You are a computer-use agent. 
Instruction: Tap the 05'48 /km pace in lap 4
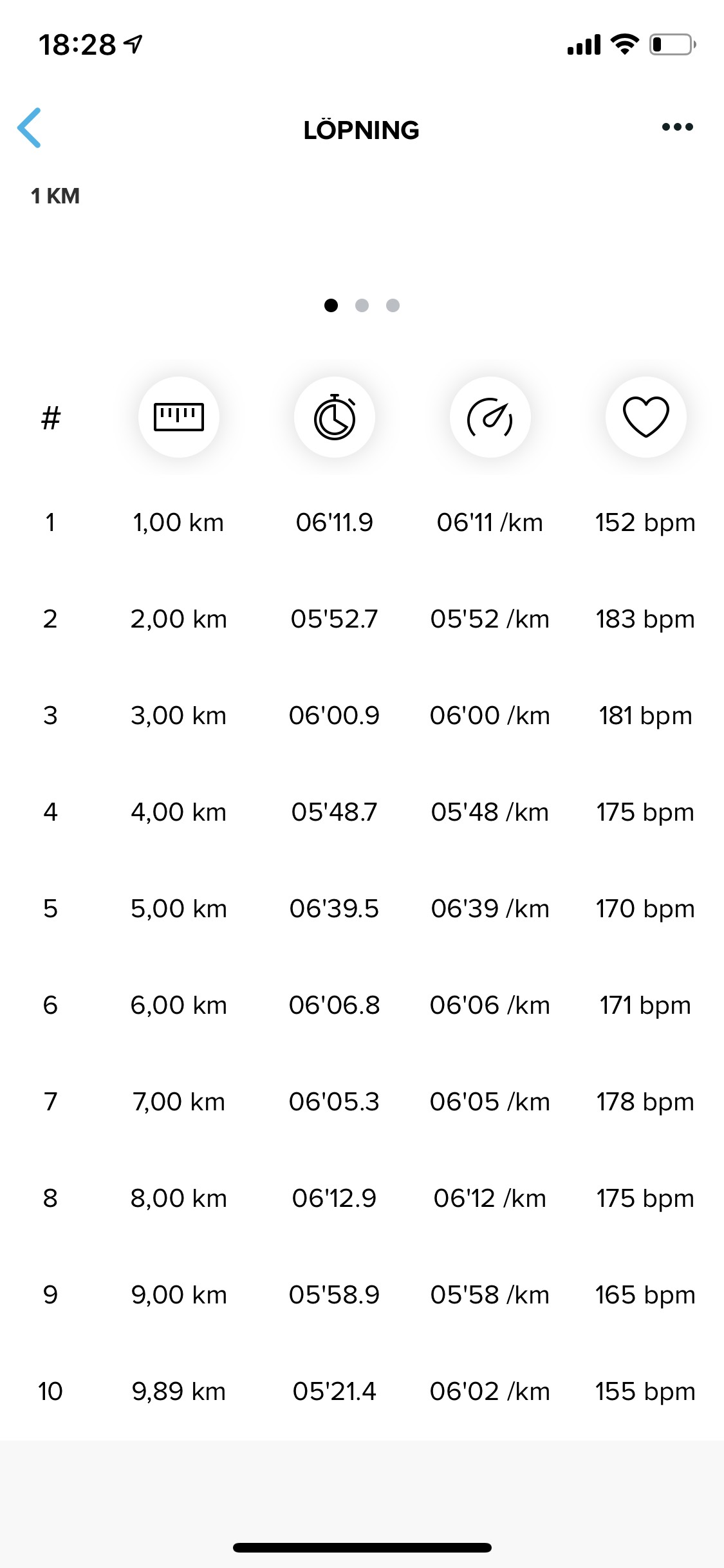coord(490,812)
